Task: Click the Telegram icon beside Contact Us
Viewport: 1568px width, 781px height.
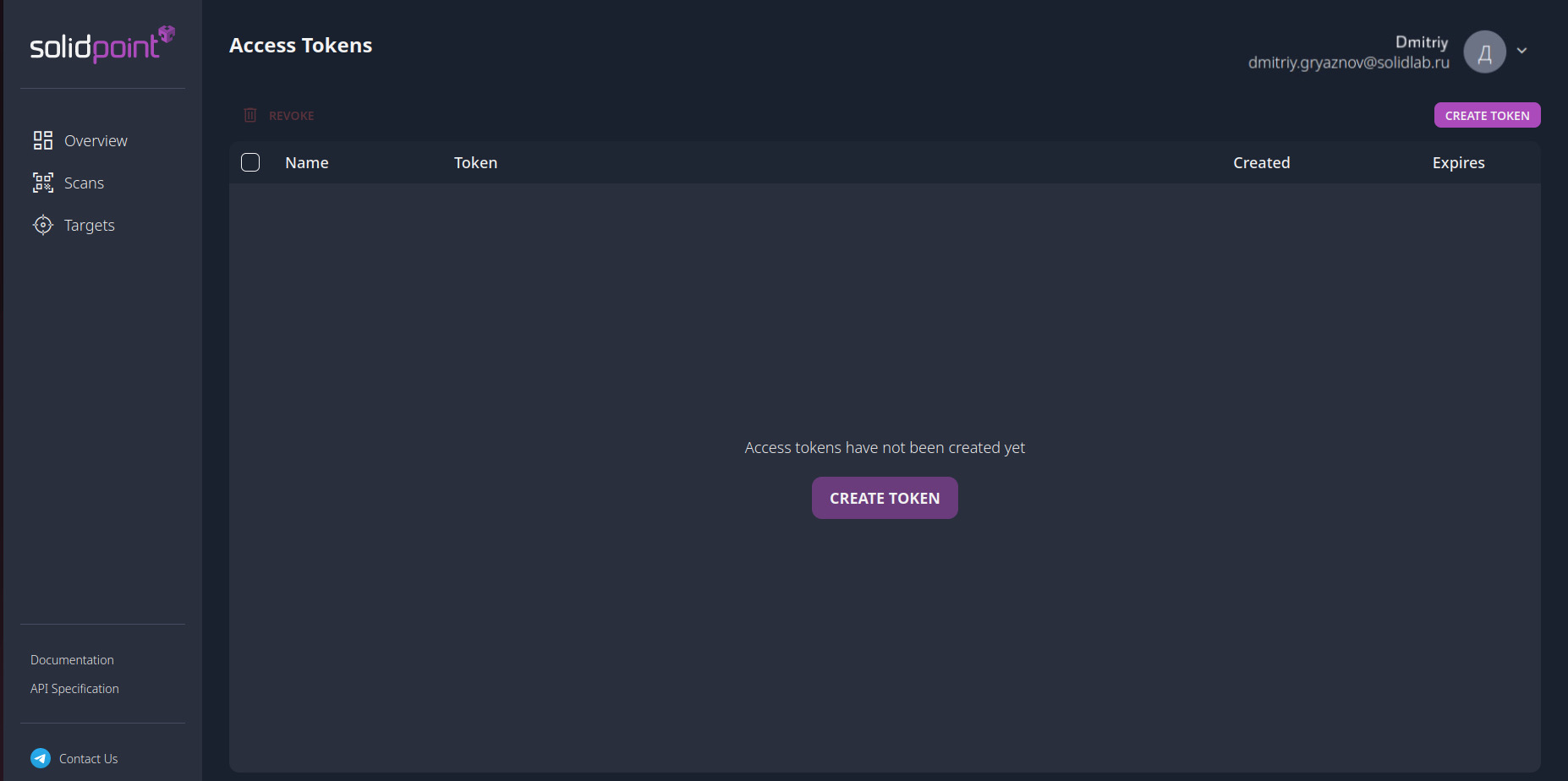Action: click(40, 758)
